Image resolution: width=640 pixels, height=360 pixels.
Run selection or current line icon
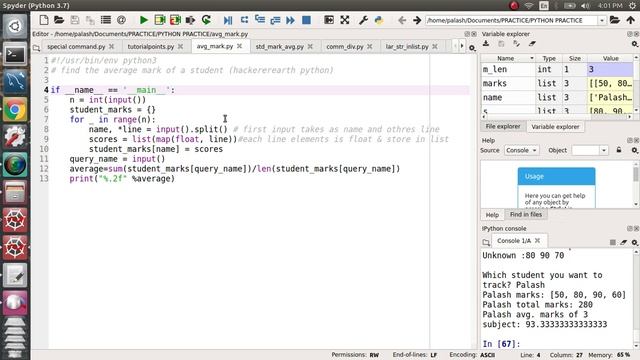(190, 20)
